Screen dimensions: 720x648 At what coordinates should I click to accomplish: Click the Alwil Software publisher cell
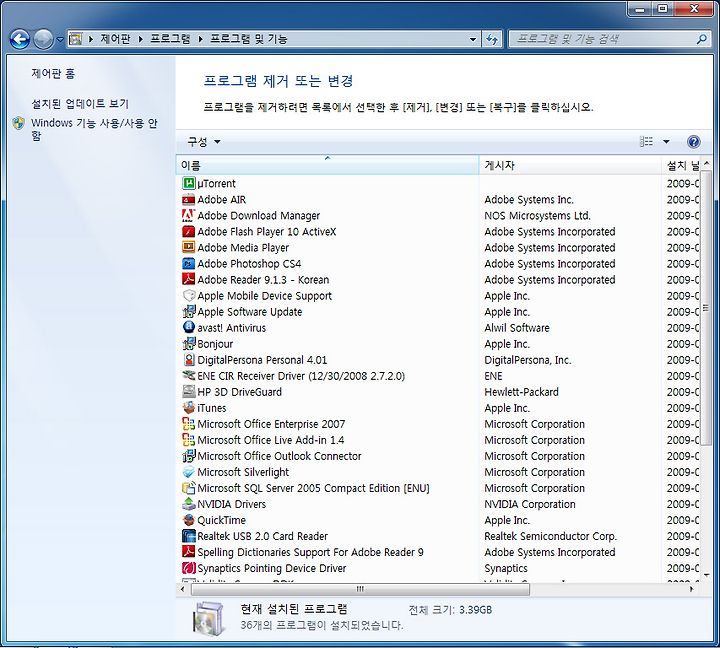click(517, 328)
